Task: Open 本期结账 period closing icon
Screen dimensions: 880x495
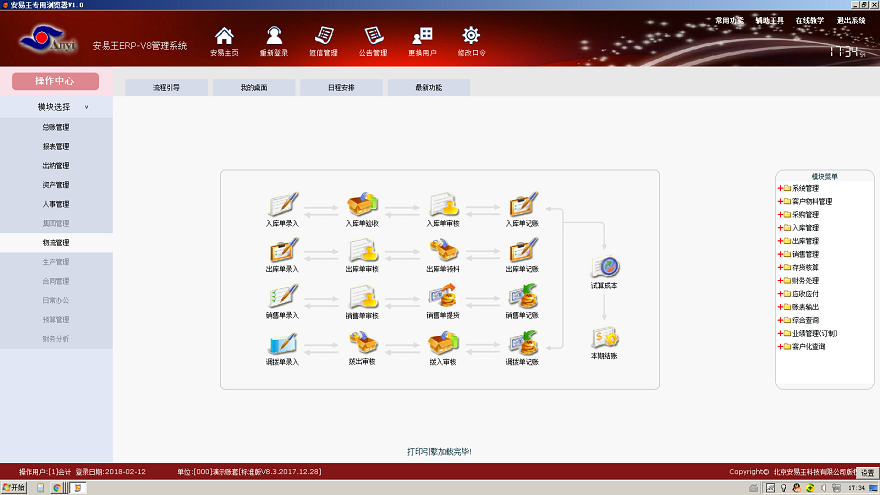Action: (x=604, y=338)
